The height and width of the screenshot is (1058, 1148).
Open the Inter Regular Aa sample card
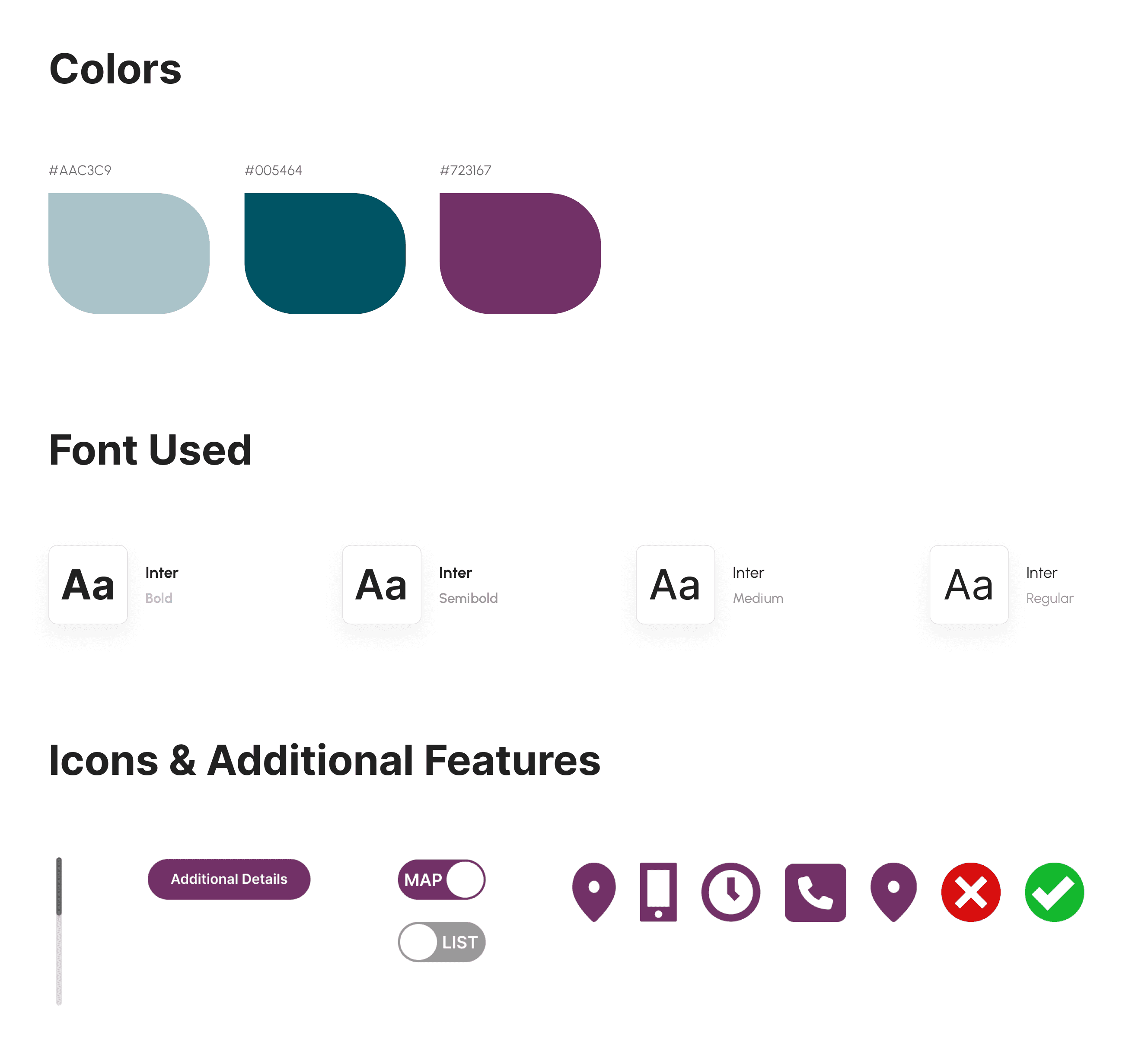tap(969, 584)
